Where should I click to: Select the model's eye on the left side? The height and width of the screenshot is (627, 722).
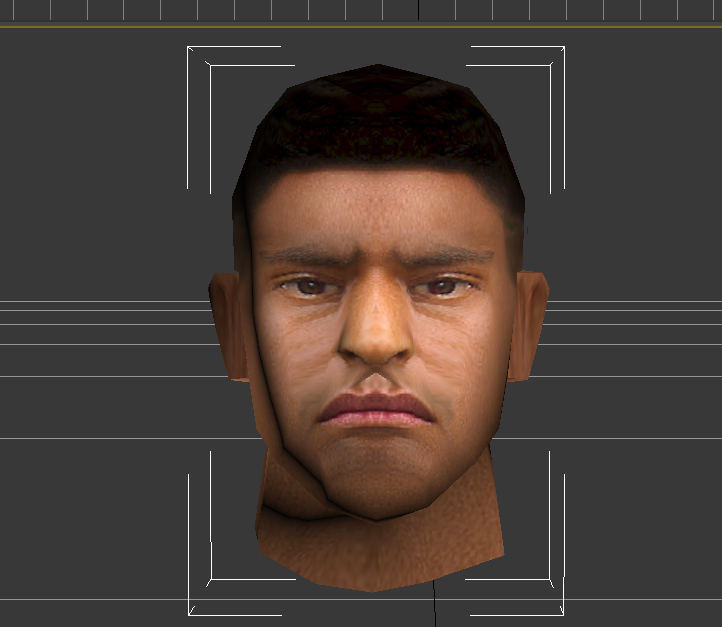coord(309,287)
